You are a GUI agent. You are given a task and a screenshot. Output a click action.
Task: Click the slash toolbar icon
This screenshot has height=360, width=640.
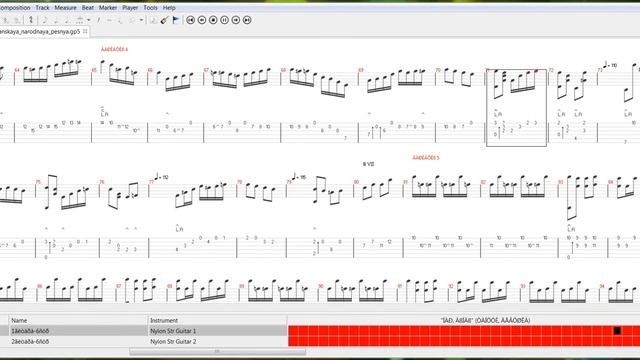98,20
